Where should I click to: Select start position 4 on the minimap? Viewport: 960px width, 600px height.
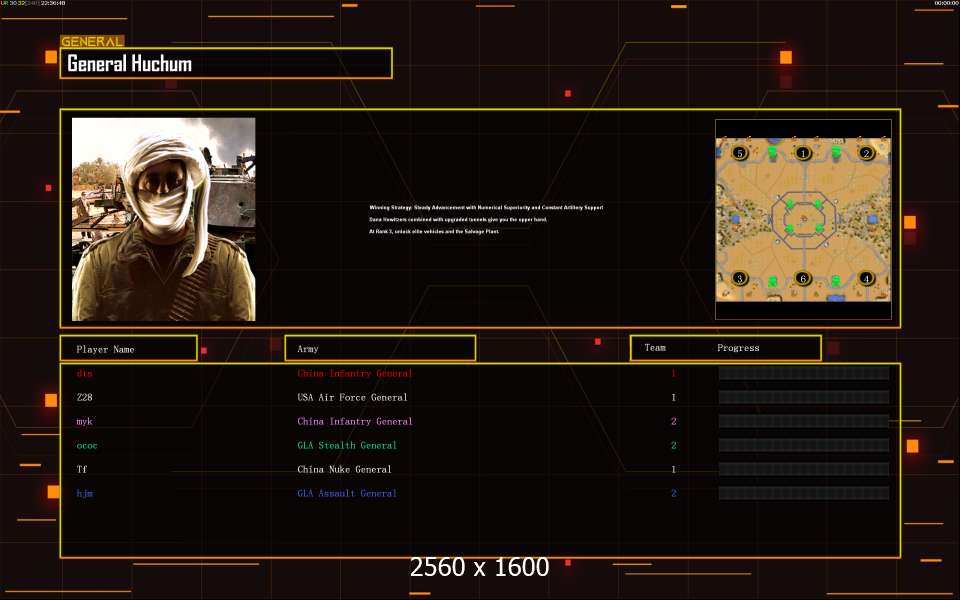pyautogui.click(x=867, y=278)
